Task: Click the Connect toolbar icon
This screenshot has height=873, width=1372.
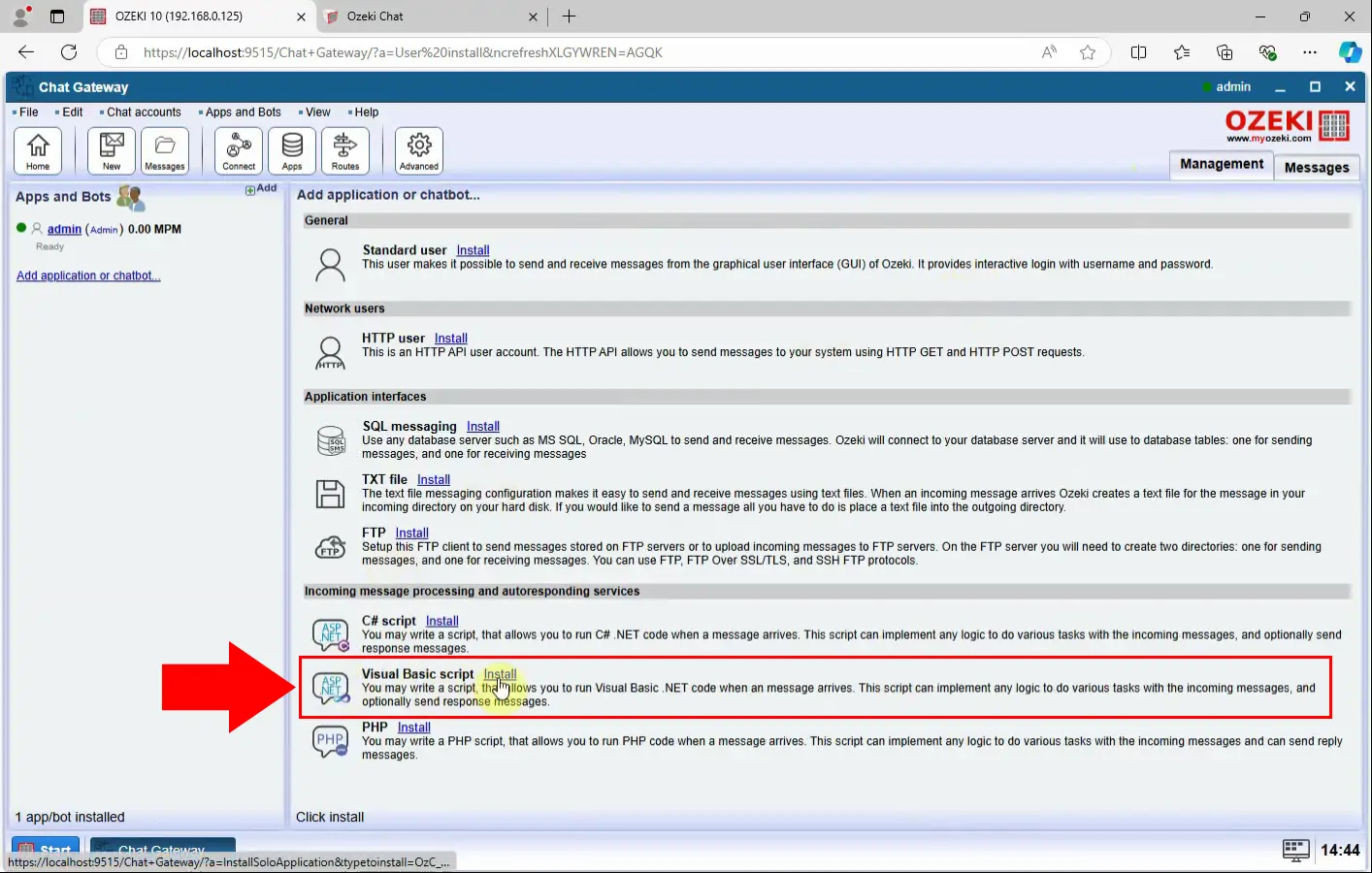Action: tap(239, 150)
